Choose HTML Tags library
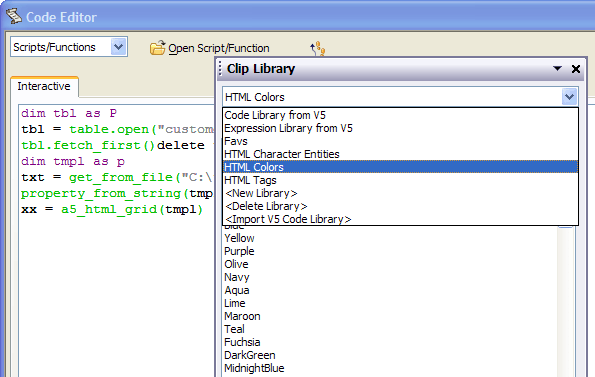Screen dimensions: 595x377 (x=400, y=180)
